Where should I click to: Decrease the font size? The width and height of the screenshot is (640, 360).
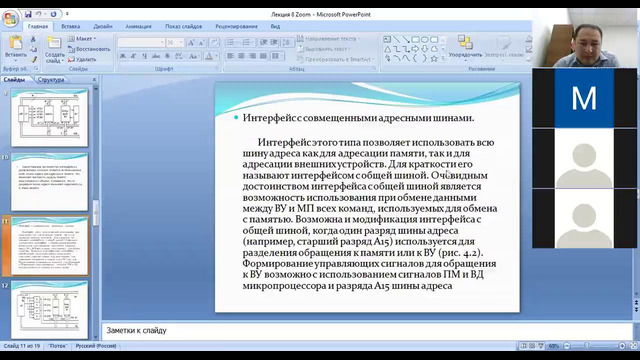pyautogui.click(x=201, y=42)
